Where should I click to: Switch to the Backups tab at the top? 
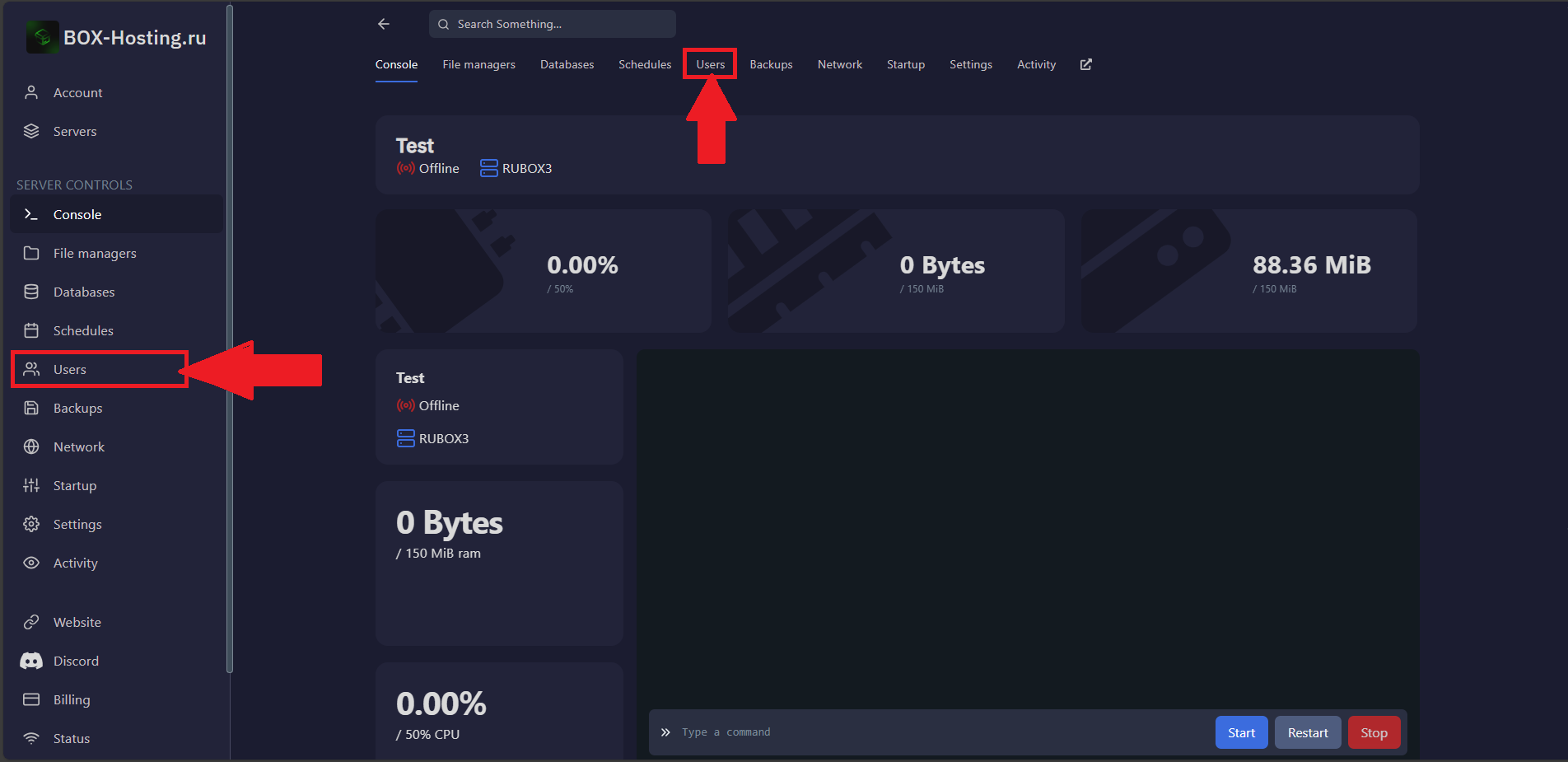pos(771,64)
